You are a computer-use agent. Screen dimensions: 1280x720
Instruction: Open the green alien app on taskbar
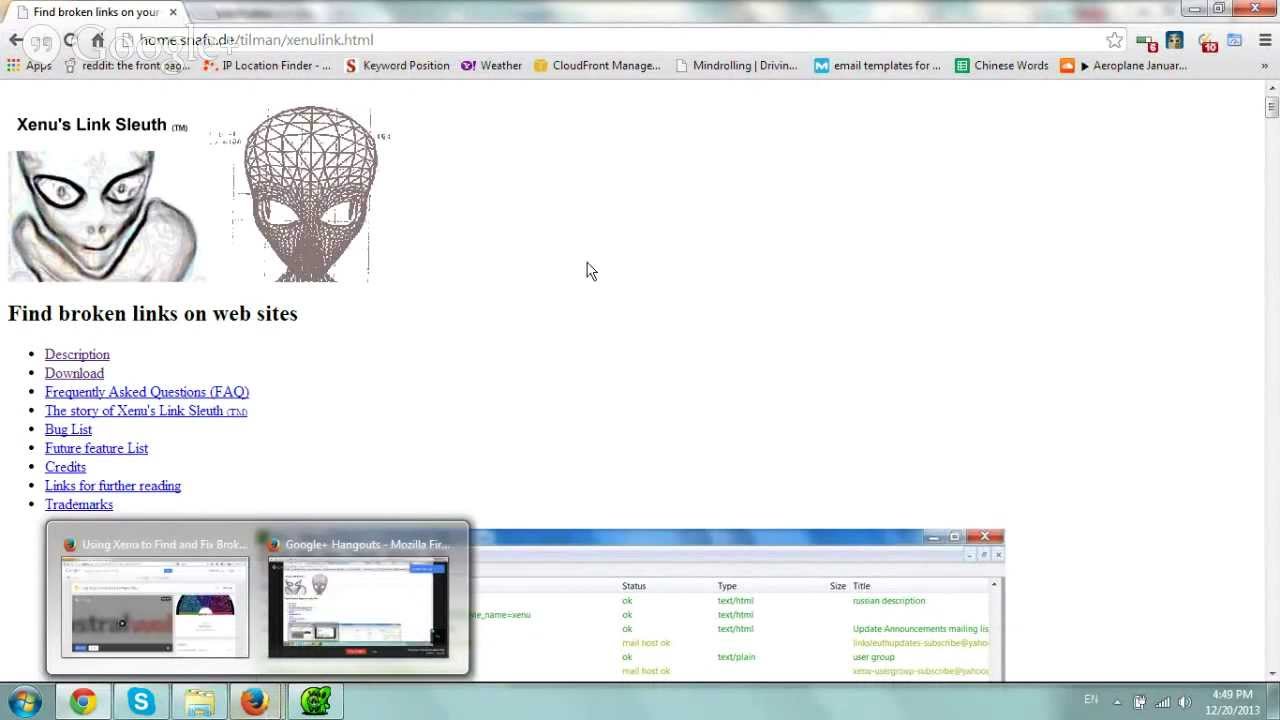[x=316, y=702]
